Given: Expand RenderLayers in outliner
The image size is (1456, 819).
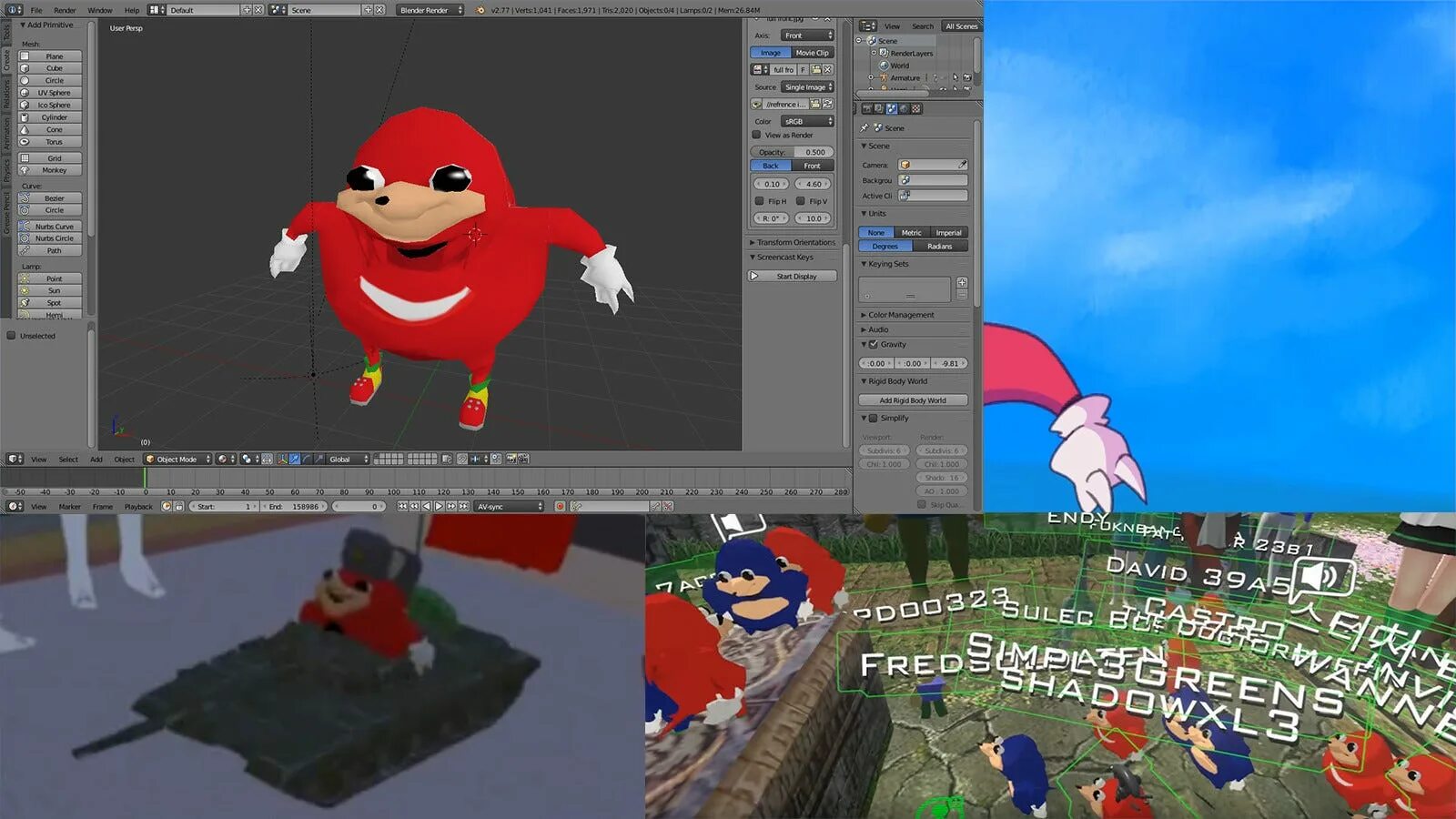Looking at the screenshot, I should pos(874,53).
